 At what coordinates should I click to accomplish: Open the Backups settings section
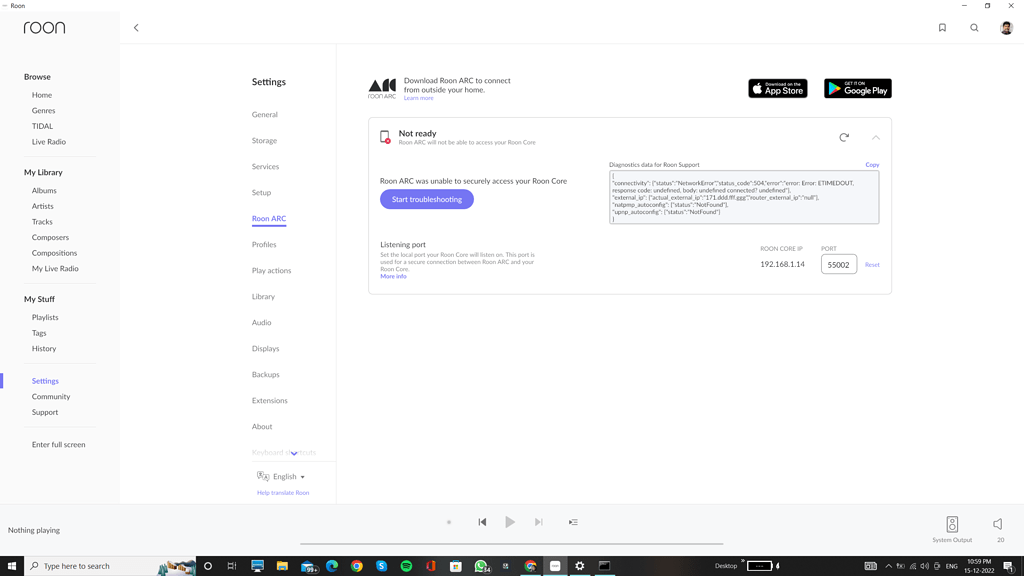point(265,374)
